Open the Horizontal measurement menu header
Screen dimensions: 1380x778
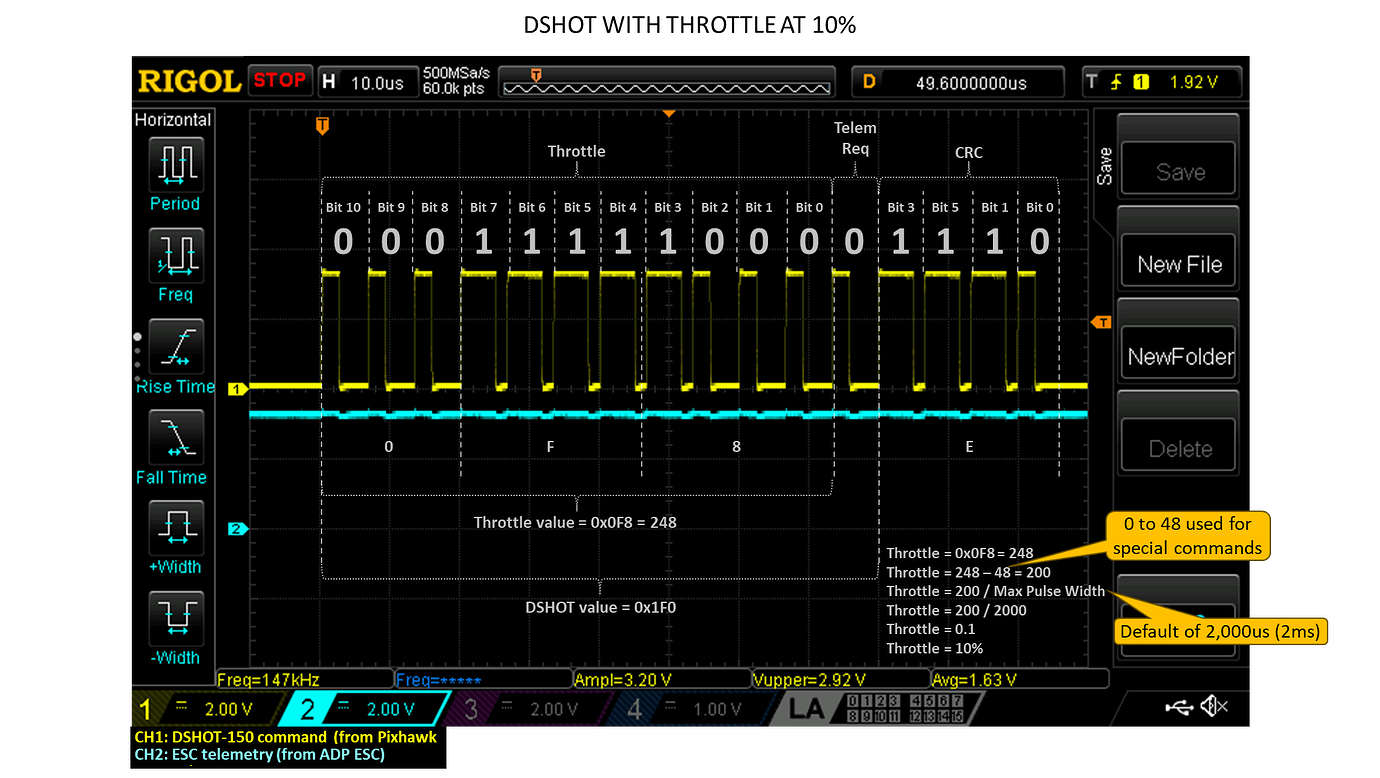tap(174, 120)
